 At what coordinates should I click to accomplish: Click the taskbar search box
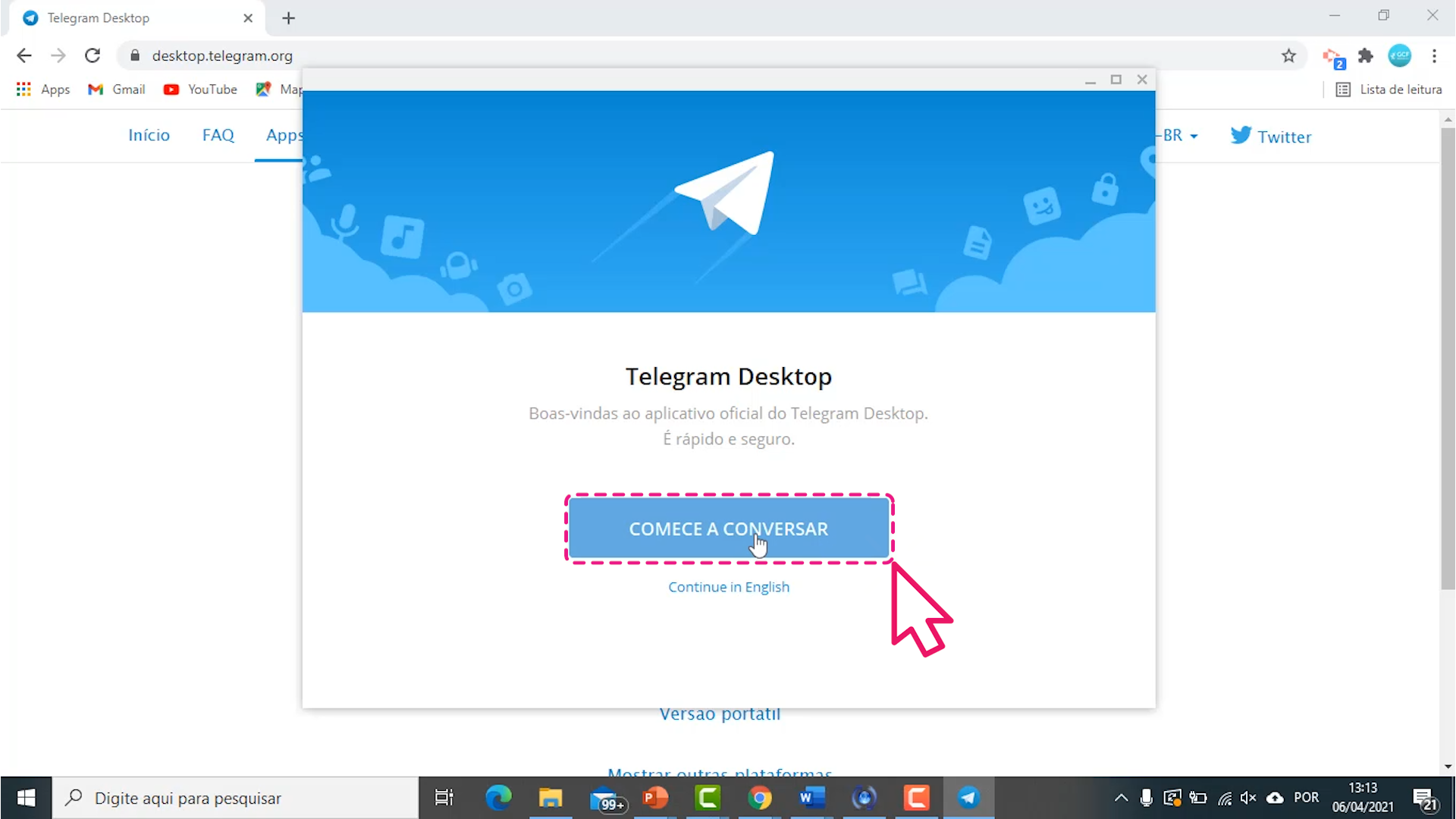(x=235, y=798)
